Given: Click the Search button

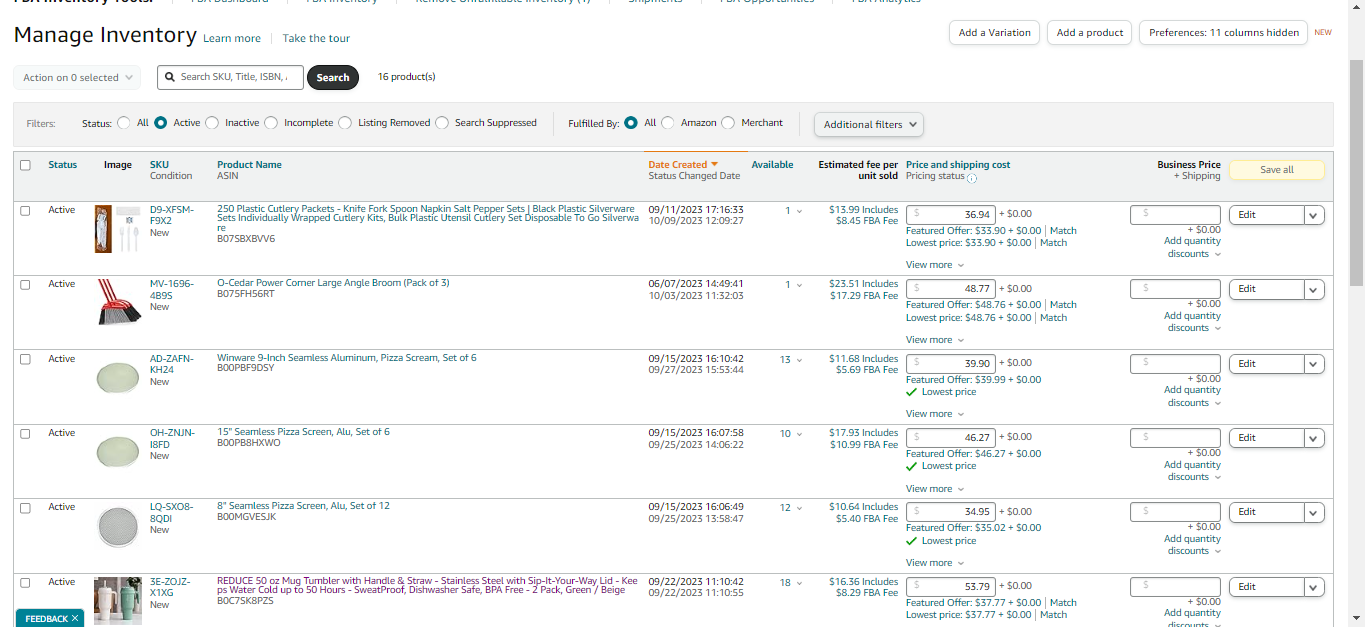Looking at the screenshot, I should tap(333, 77).
